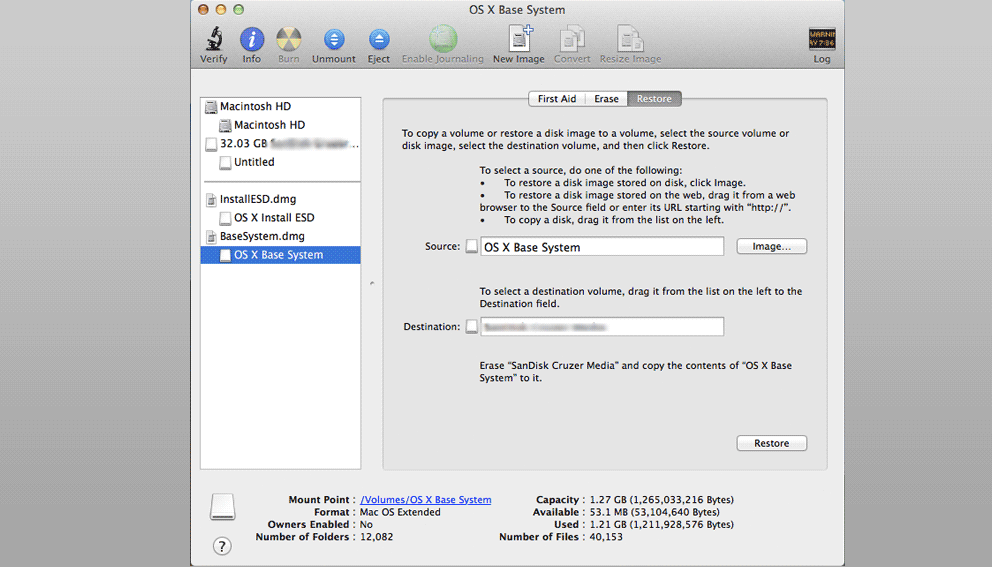Unmount the selected volume via toolbar
Viewport: 992px width, 567px height.
(x=334, y=39)
